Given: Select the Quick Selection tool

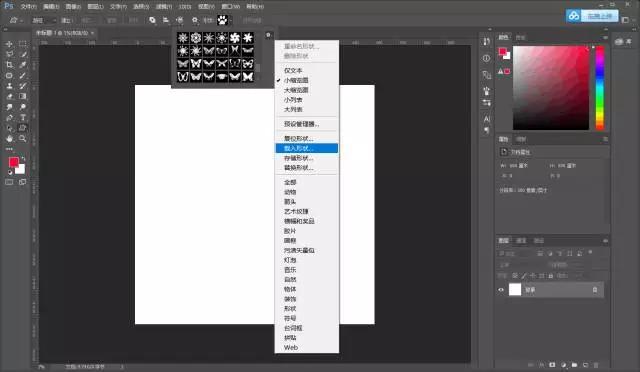Looking at the screenshot, I should (22, 54).
